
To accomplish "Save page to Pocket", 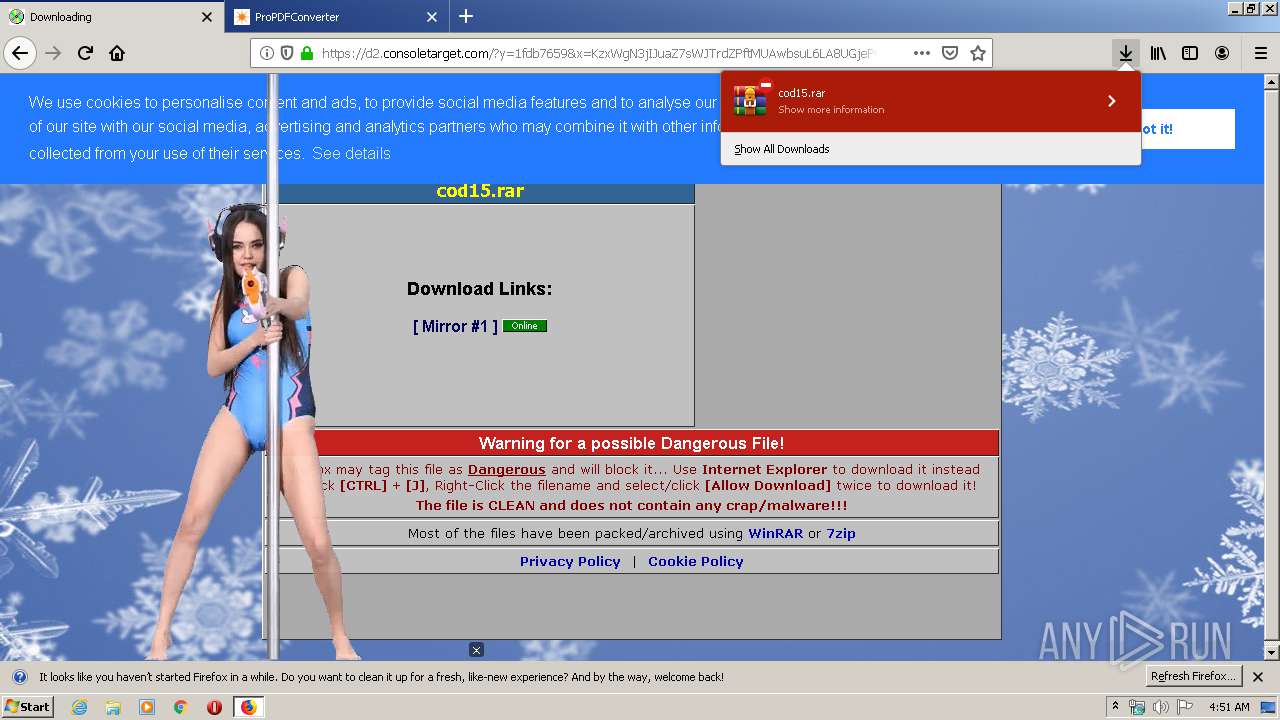I will [950, 53].
